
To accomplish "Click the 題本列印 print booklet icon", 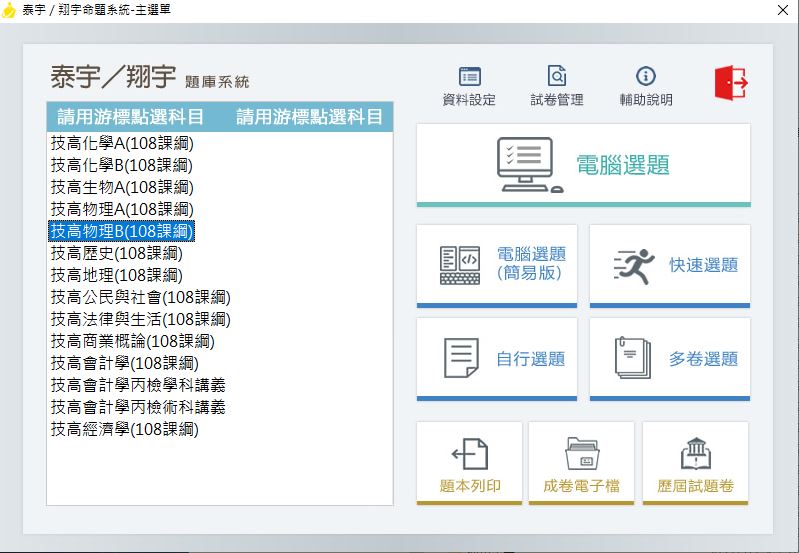I will (x=470, y=454).
